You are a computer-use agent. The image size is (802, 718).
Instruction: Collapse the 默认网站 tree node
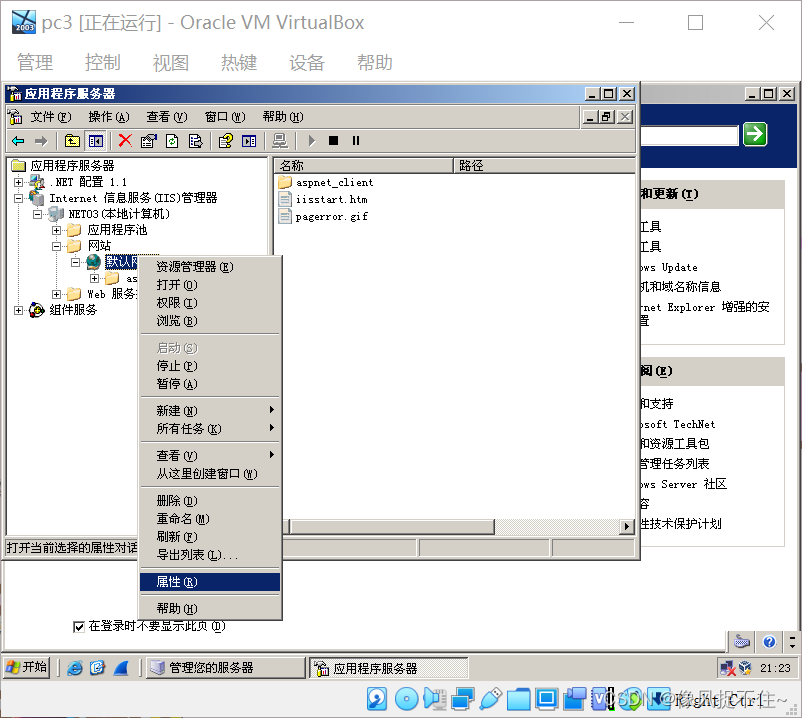(75, 262)
